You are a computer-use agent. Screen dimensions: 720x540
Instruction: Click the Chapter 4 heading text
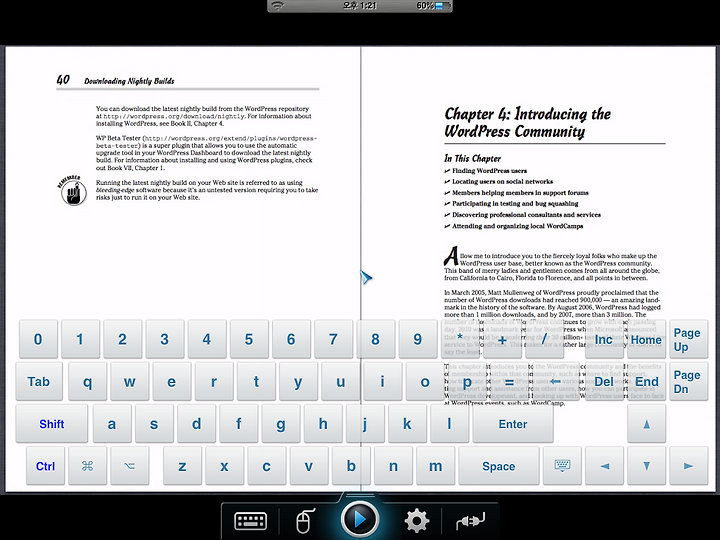[x=527, y=122]
